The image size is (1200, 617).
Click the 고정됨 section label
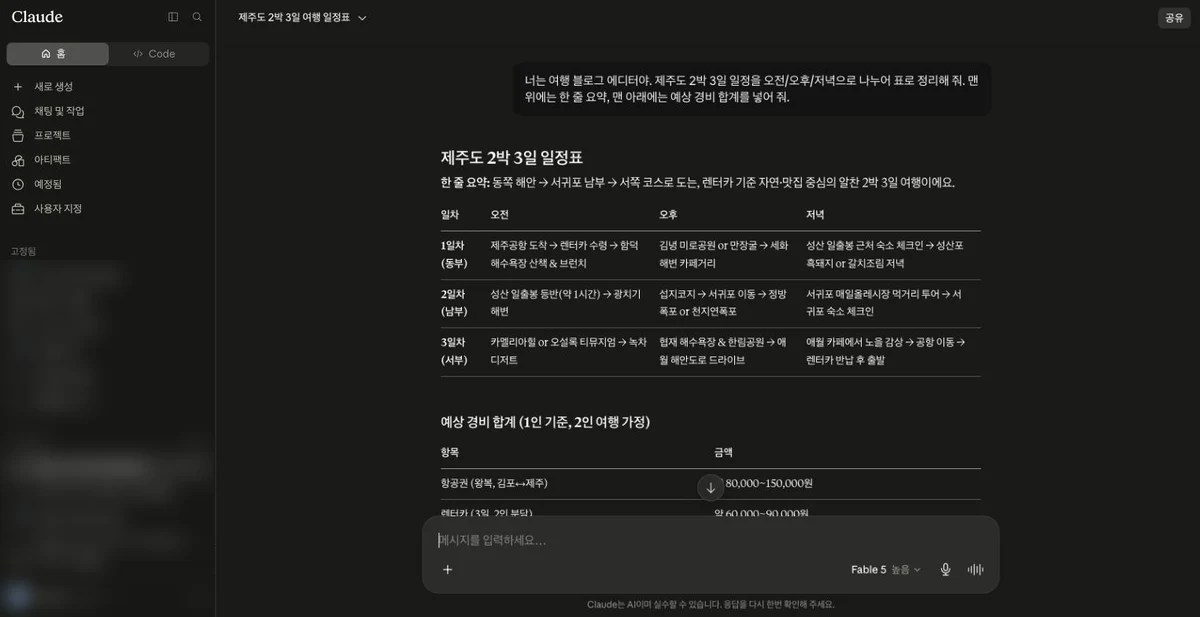[x=23, y=251]
